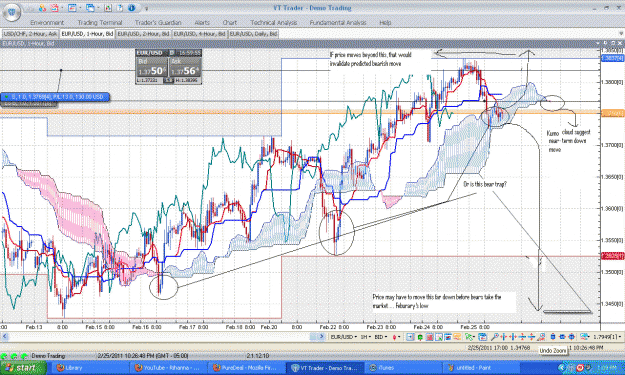Viewport: 625px width, 375px height.
Task: Click the single window layout icon in top toolbar
Action: (x=72, y=8)
